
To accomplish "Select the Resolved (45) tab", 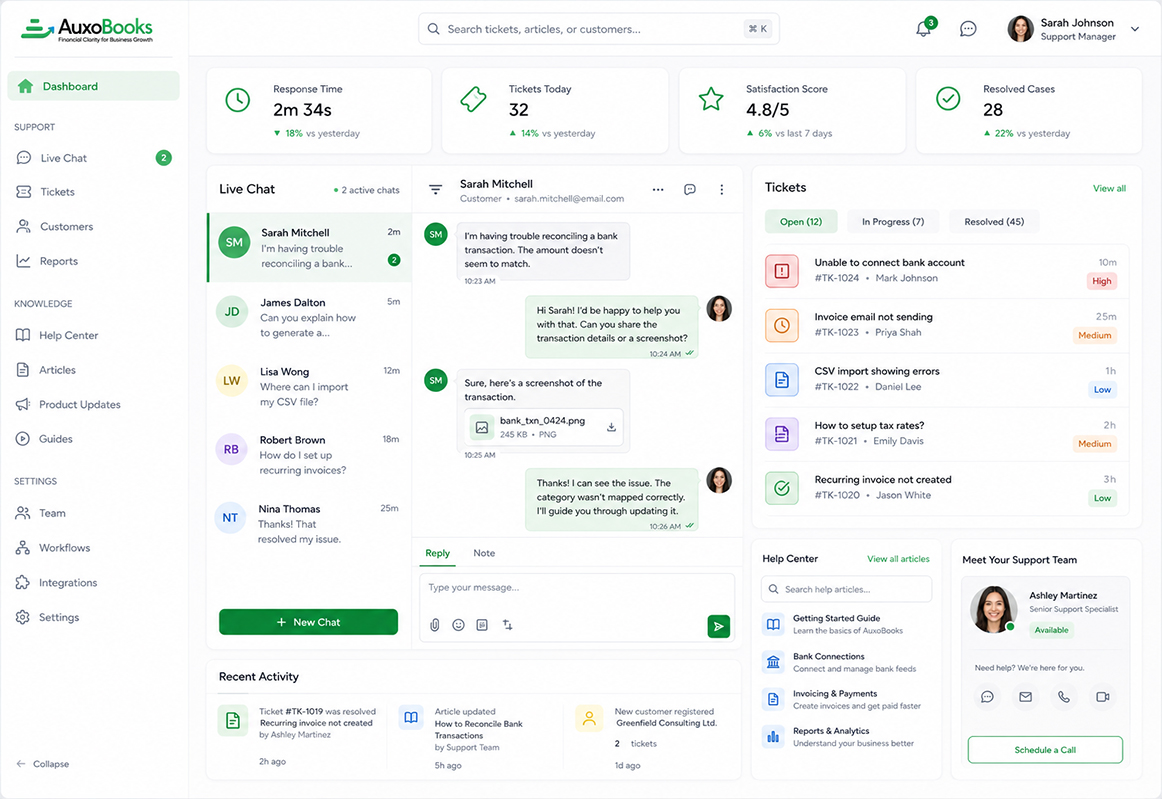I will click(x=994, y=222).
